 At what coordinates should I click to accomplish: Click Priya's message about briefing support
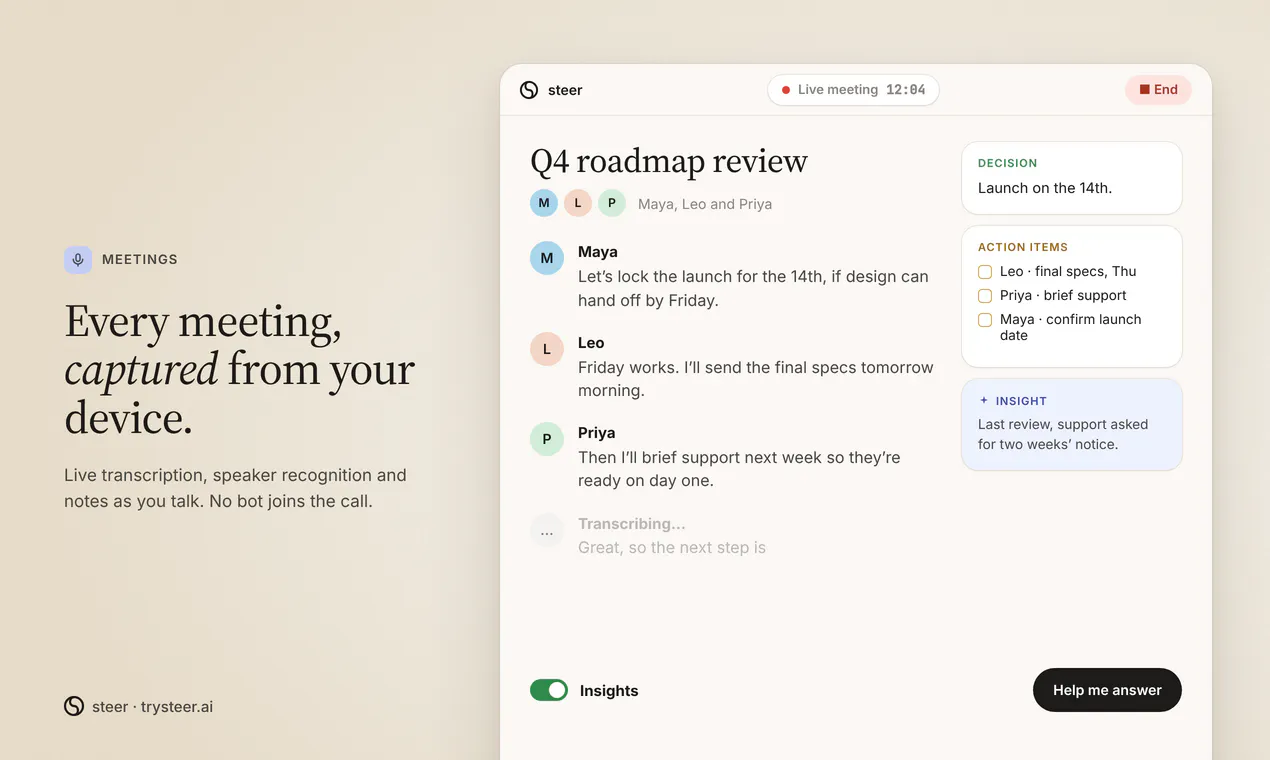(739, 469)
